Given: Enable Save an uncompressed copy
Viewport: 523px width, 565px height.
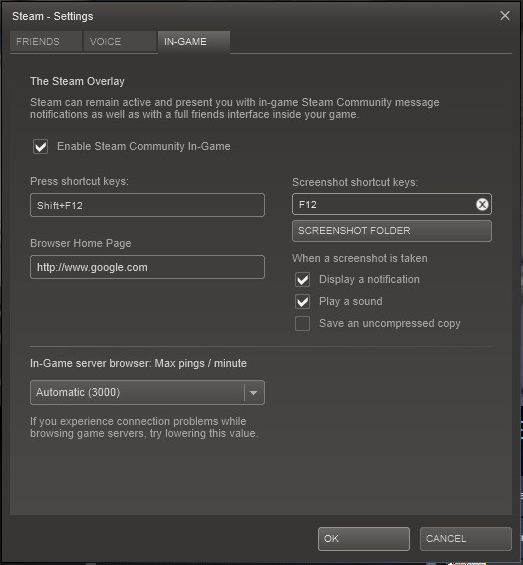Looking at the screenshot, I should tap(302, 323).
